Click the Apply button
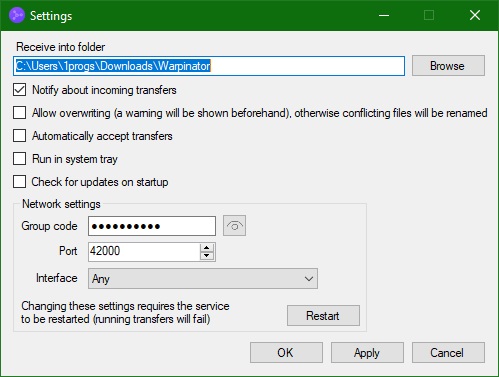The width and height of the screenshot is (499, 377). (x=367, y=352)
